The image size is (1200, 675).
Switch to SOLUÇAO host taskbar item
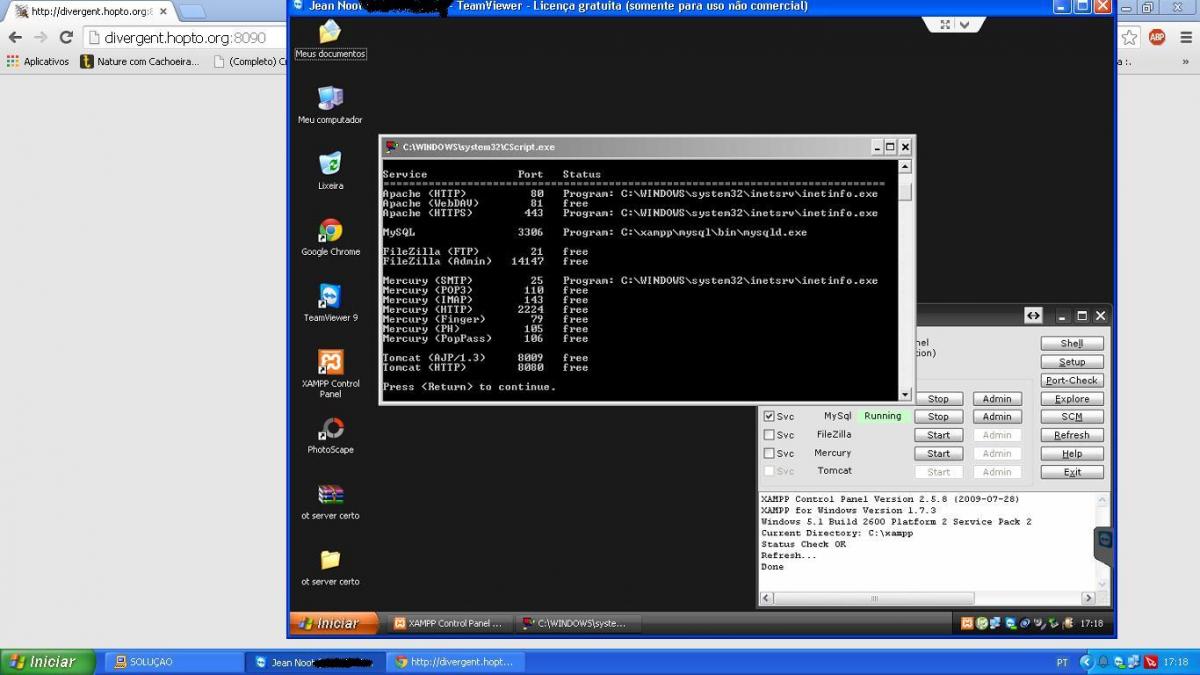click(173, 662)
